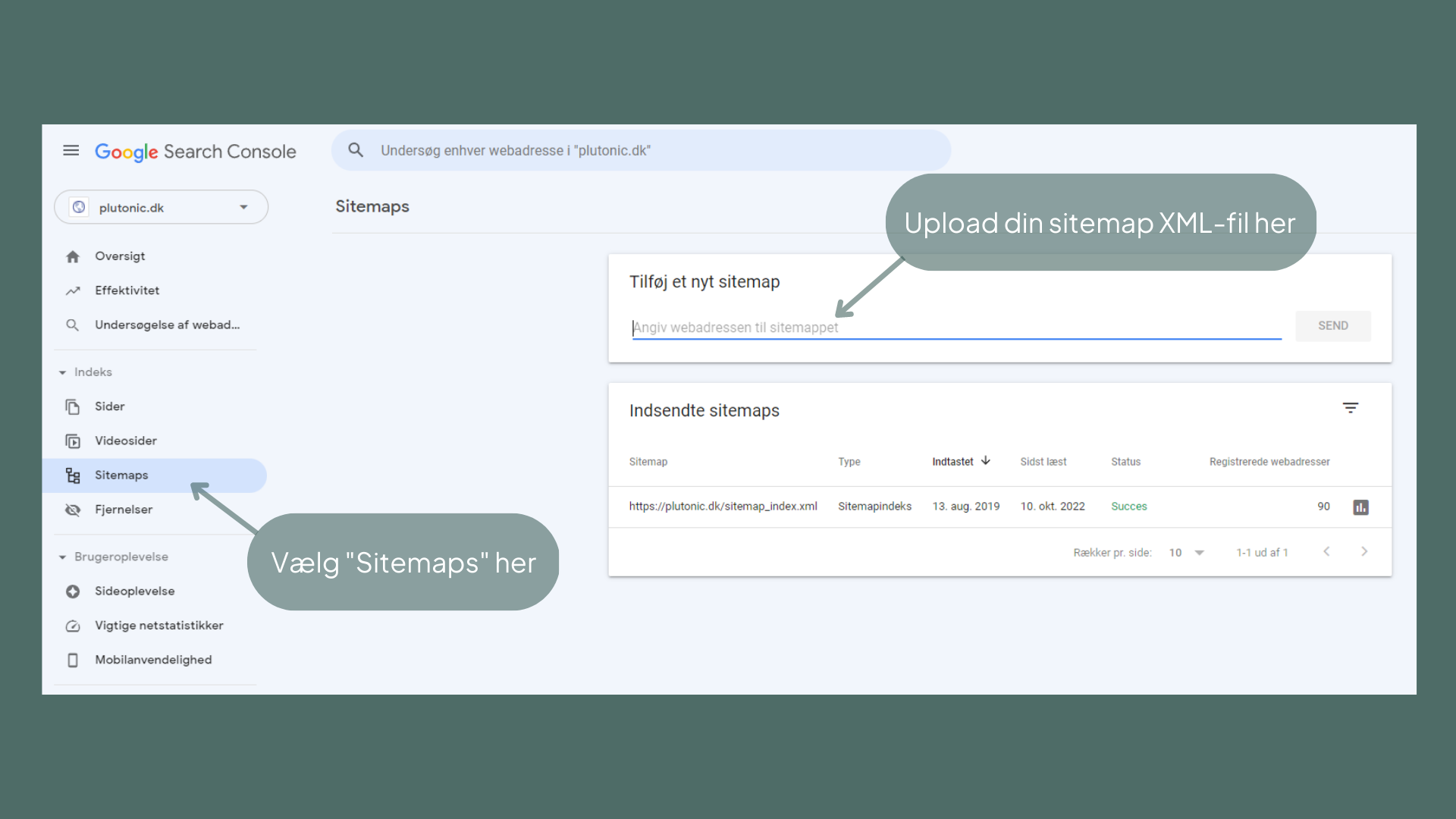This screenshot has height=819, width=1456.
Task: Click the Indsendte sitemaps heading
Action: coord(704,411)
